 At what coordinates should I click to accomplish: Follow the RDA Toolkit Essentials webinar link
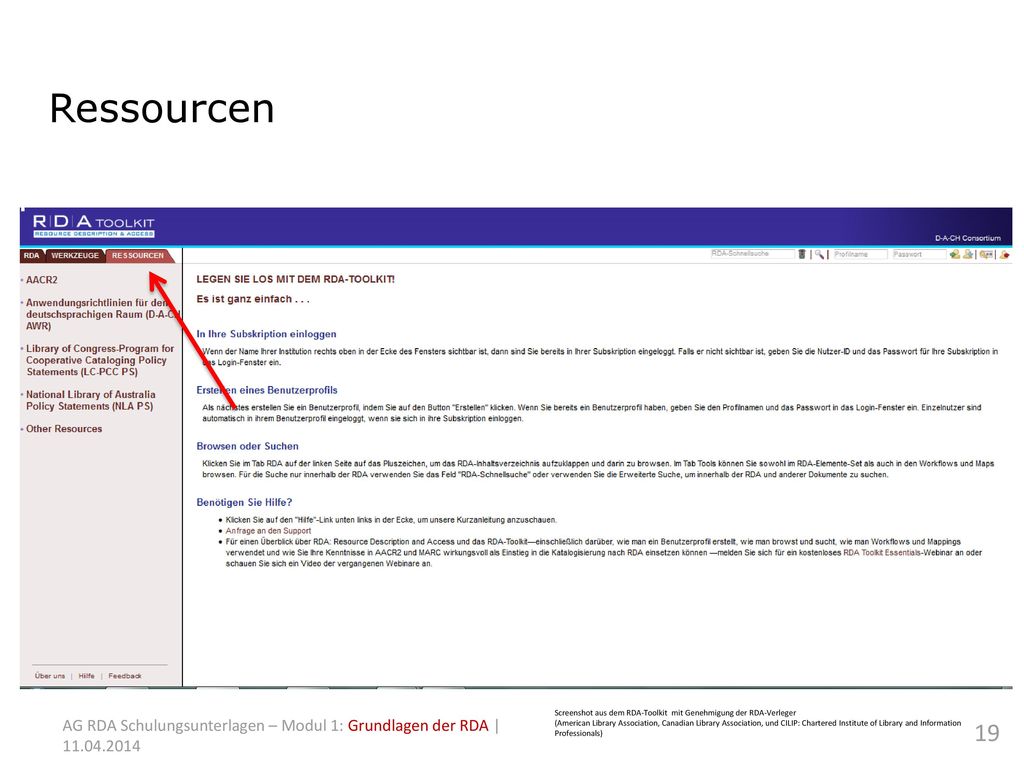coord(882,552)
